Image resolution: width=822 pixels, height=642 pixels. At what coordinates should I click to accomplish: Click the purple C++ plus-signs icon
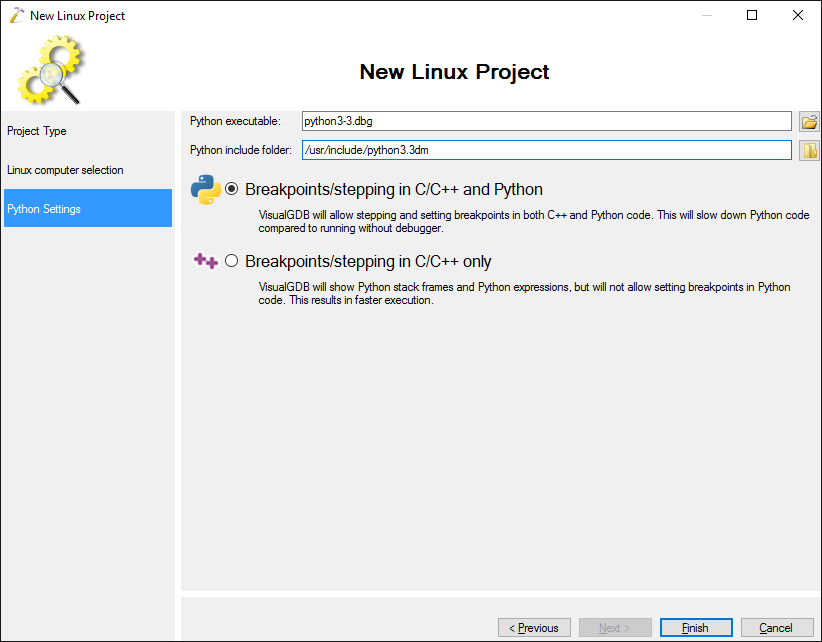coord(205,261)
